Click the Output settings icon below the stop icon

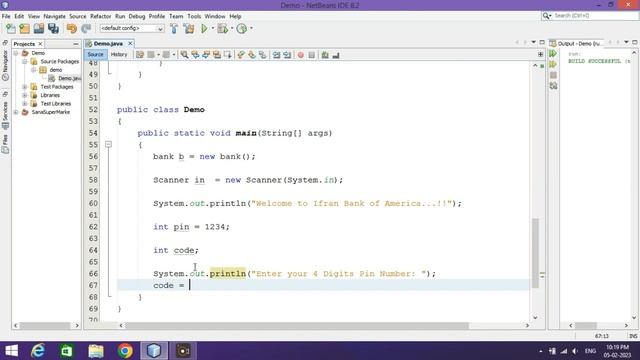(553, 86)
